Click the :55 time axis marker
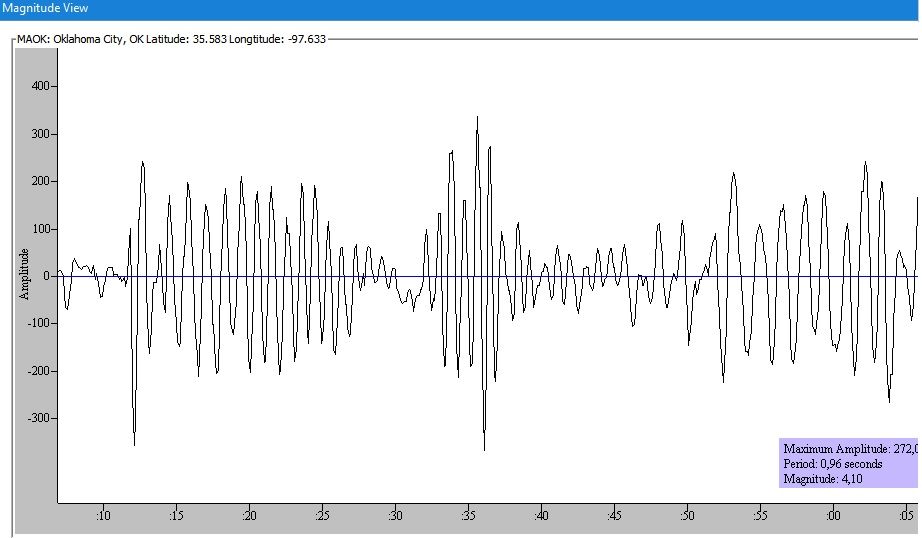The width and height of the screenshot is (922, 538). click(x=760, y=516)
